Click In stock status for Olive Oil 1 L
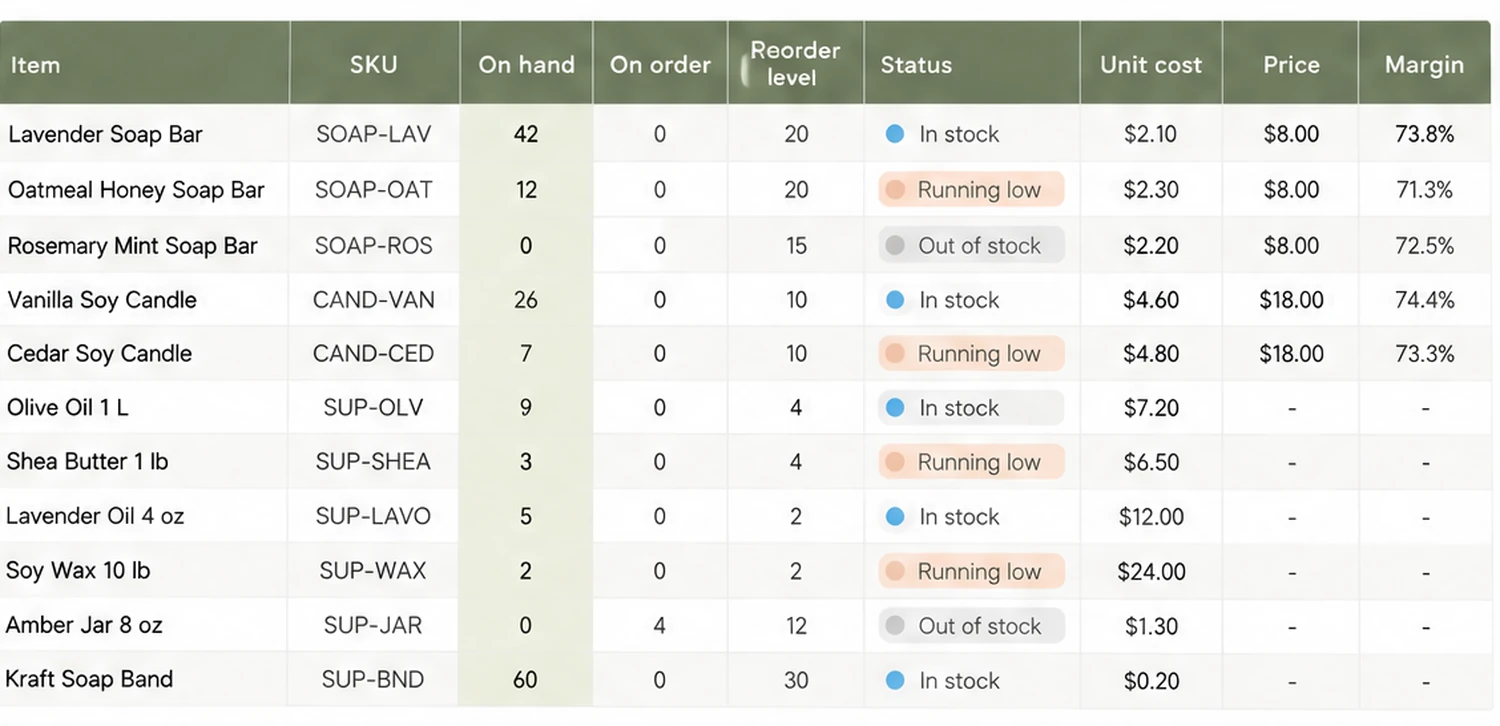 971,408
